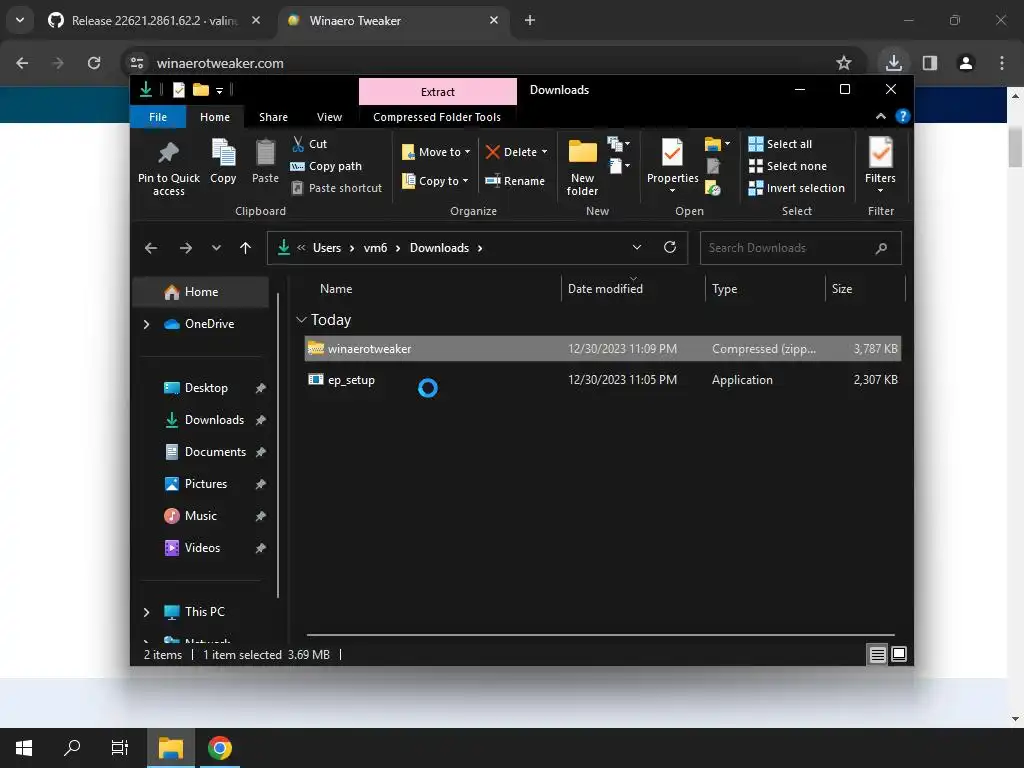This screenshot has height=768, width=1024.
Task: Click Cut in Clipboard group
Action: point(310,144)
